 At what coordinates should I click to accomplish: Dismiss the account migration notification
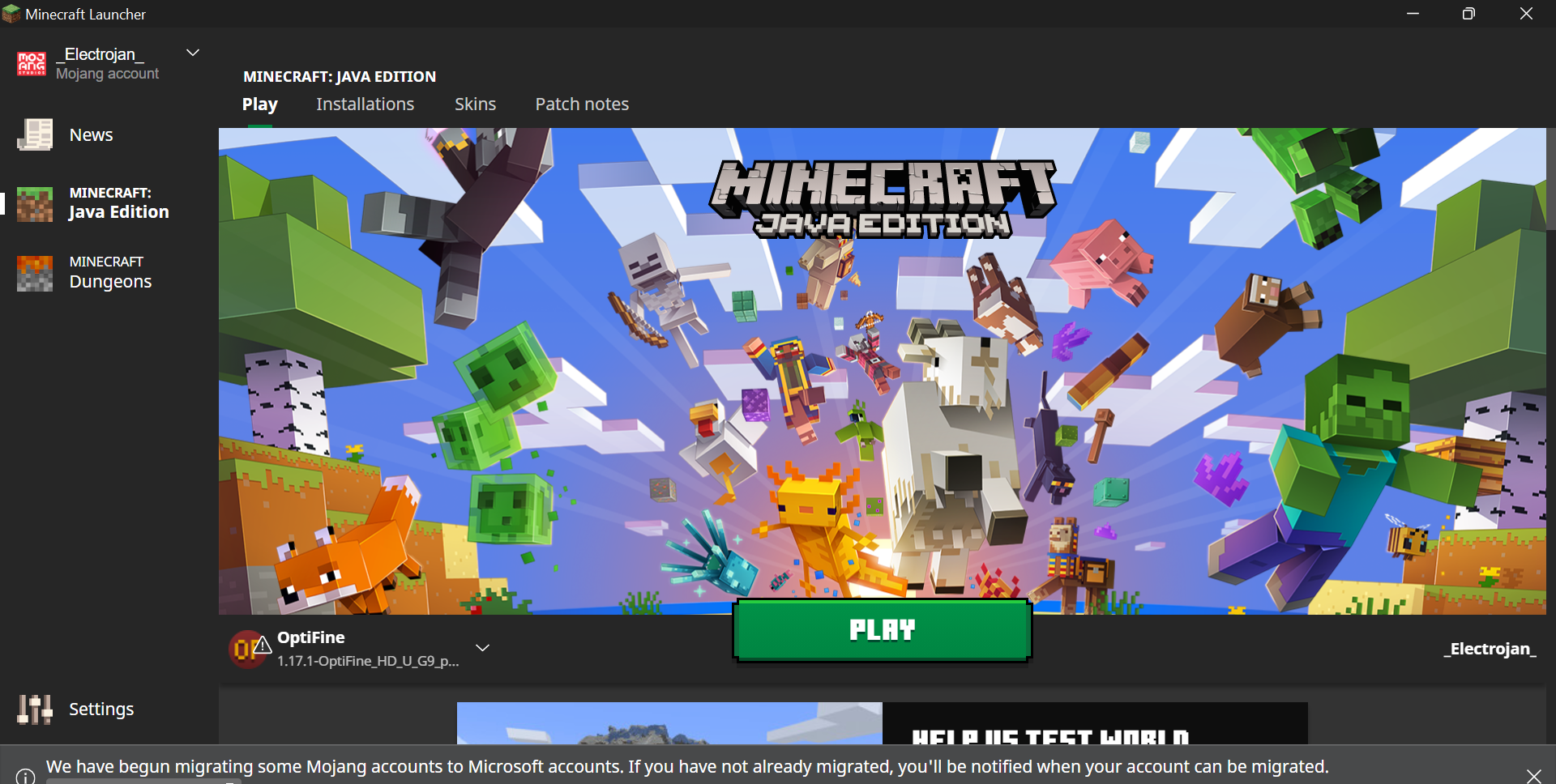pyautogui.click(x=1533, y=776)
